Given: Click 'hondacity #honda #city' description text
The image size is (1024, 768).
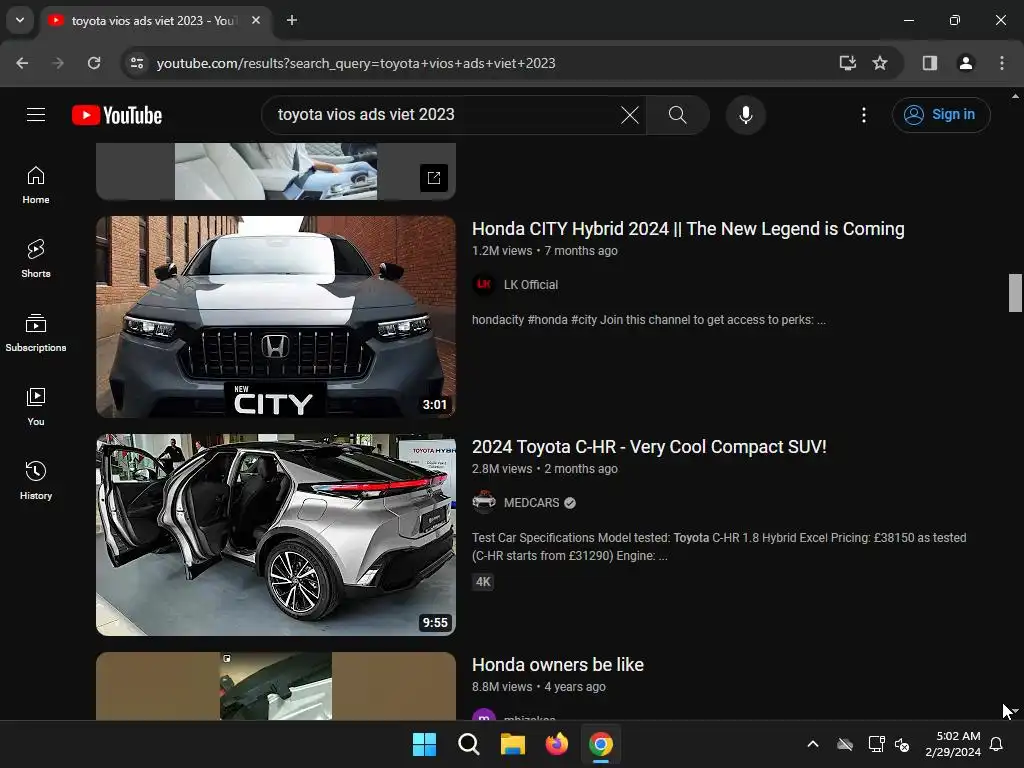Looking at the screenshot, I should click(x=648, y=320).
